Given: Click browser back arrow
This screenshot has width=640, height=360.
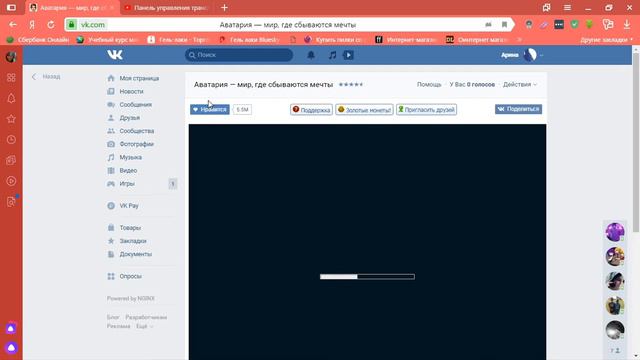Looking at the screenshot, I should [x=13, y=24].
